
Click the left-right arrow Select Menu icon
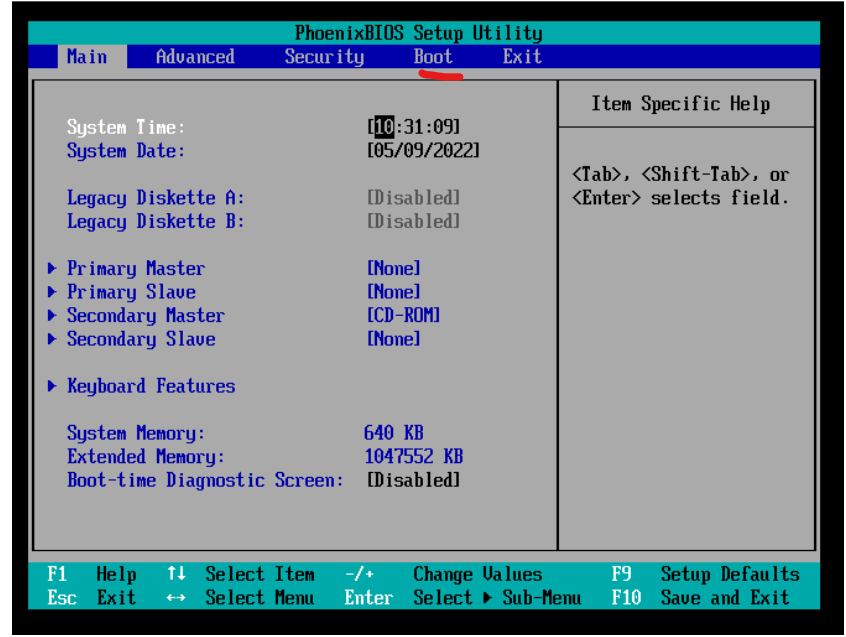[176, 598]
